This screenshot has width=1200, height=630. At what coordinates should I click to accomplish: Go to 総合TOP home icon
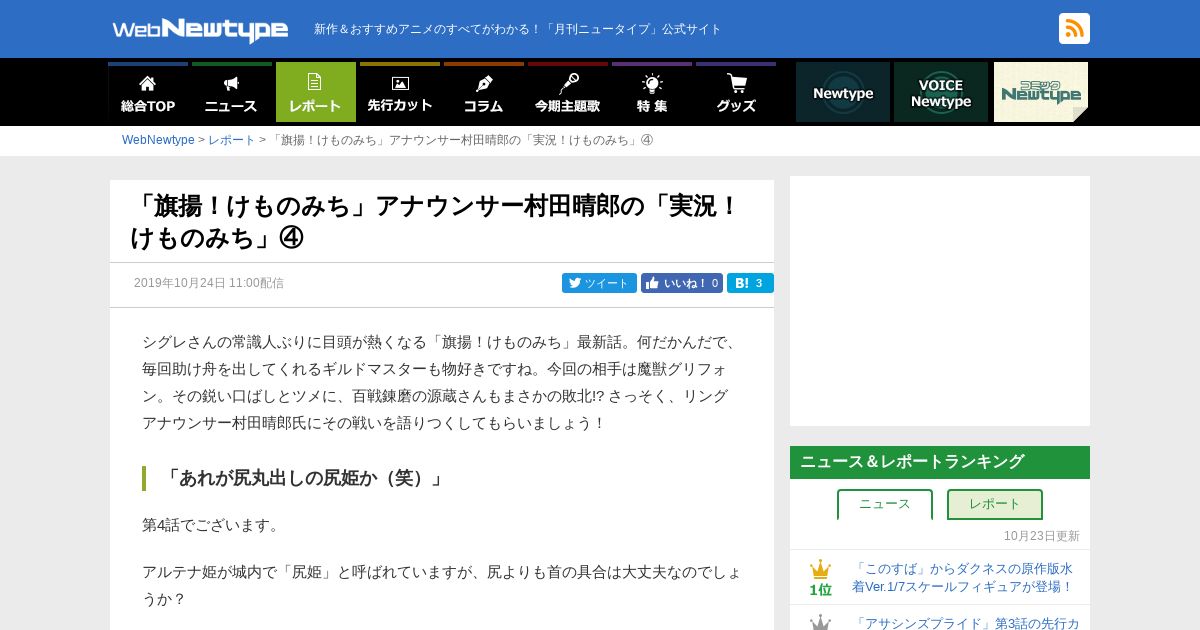(x=148, y=93)
